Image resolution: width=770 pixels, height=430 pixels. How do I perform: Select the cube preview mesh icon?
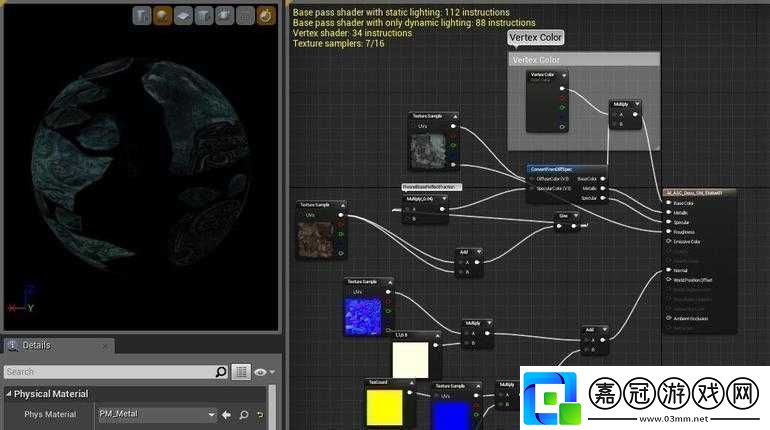[204, 16]
